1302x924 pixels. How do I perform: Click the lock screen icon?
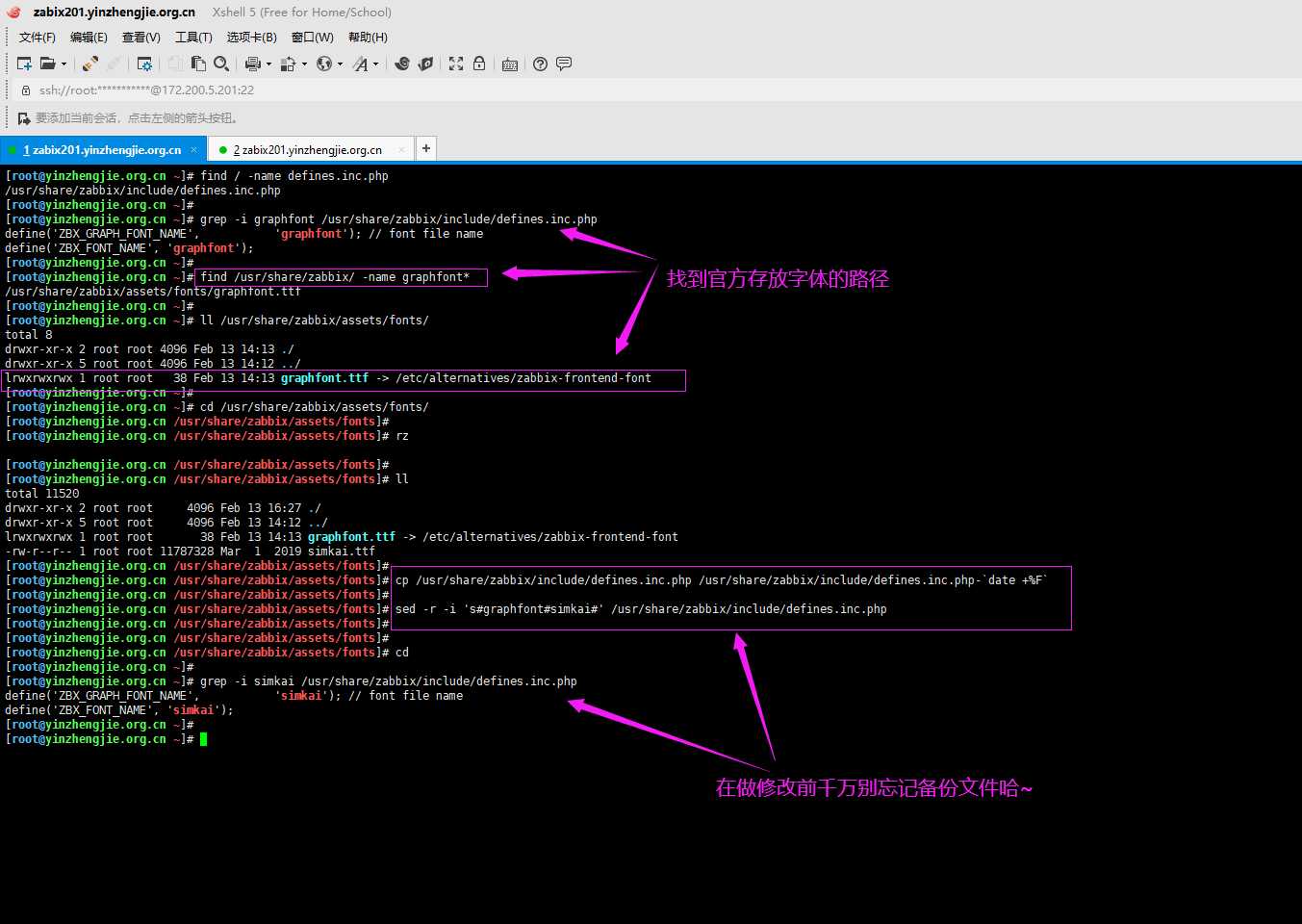pos(478,64)
